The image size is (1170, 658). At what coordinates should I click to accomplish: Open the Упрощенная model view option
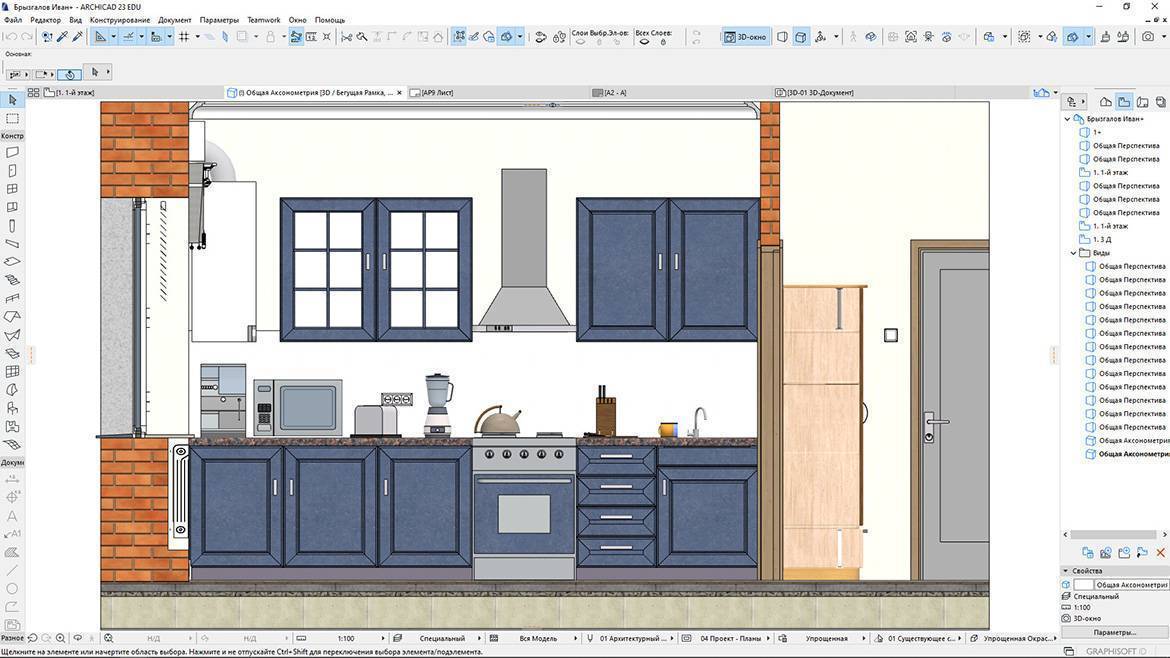827,638
